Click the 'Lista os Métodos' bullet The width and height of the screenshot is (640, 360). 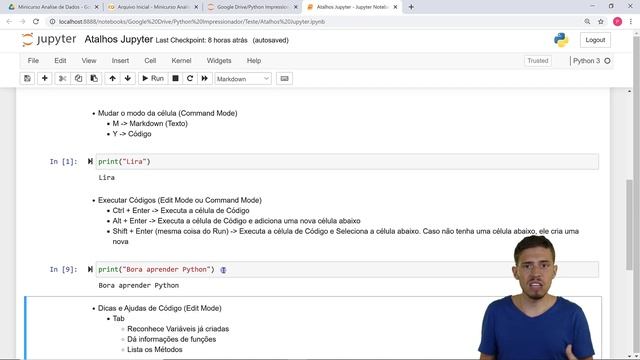pos(155,349)
